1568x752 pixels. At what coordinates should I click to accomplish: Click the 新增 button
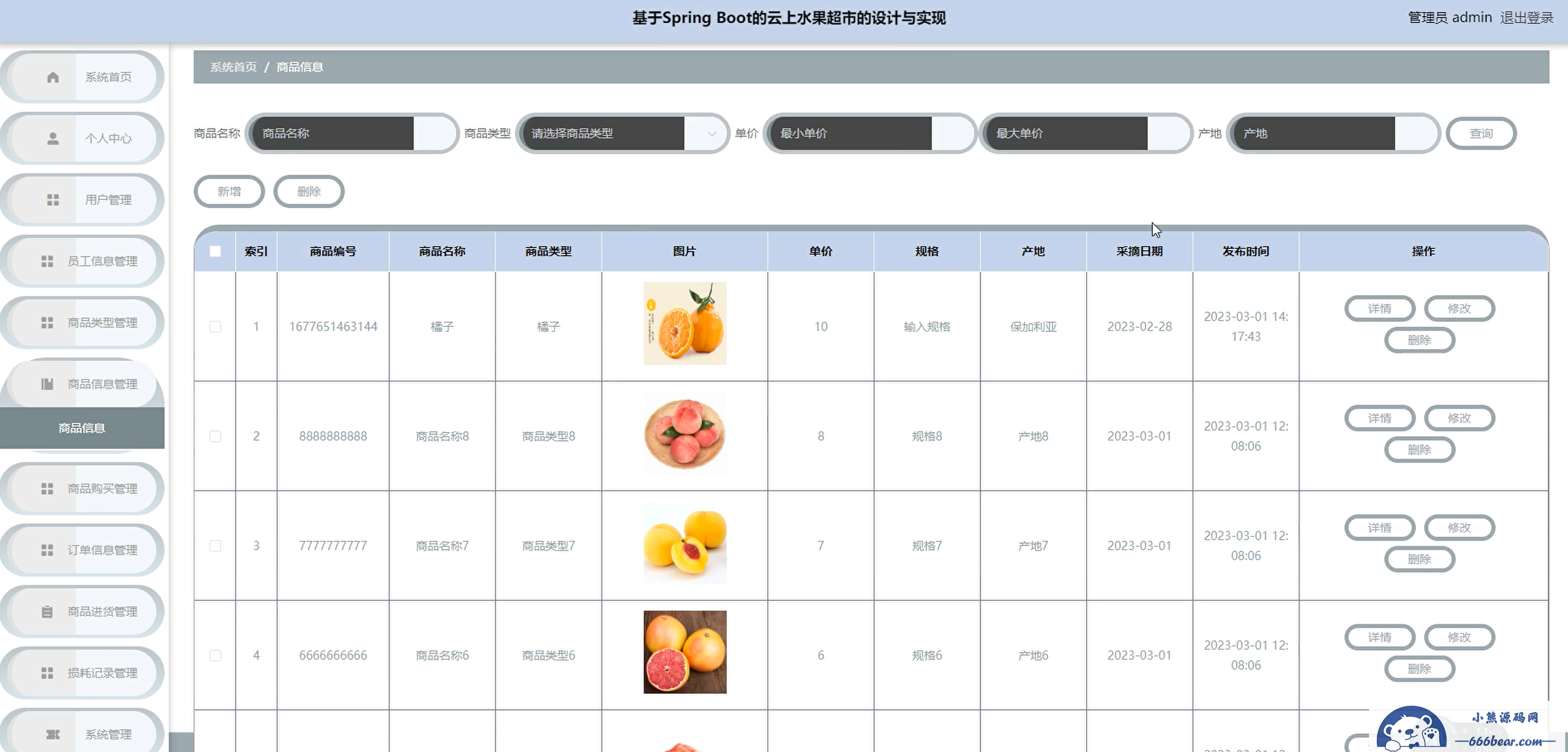tap(230, 192)
